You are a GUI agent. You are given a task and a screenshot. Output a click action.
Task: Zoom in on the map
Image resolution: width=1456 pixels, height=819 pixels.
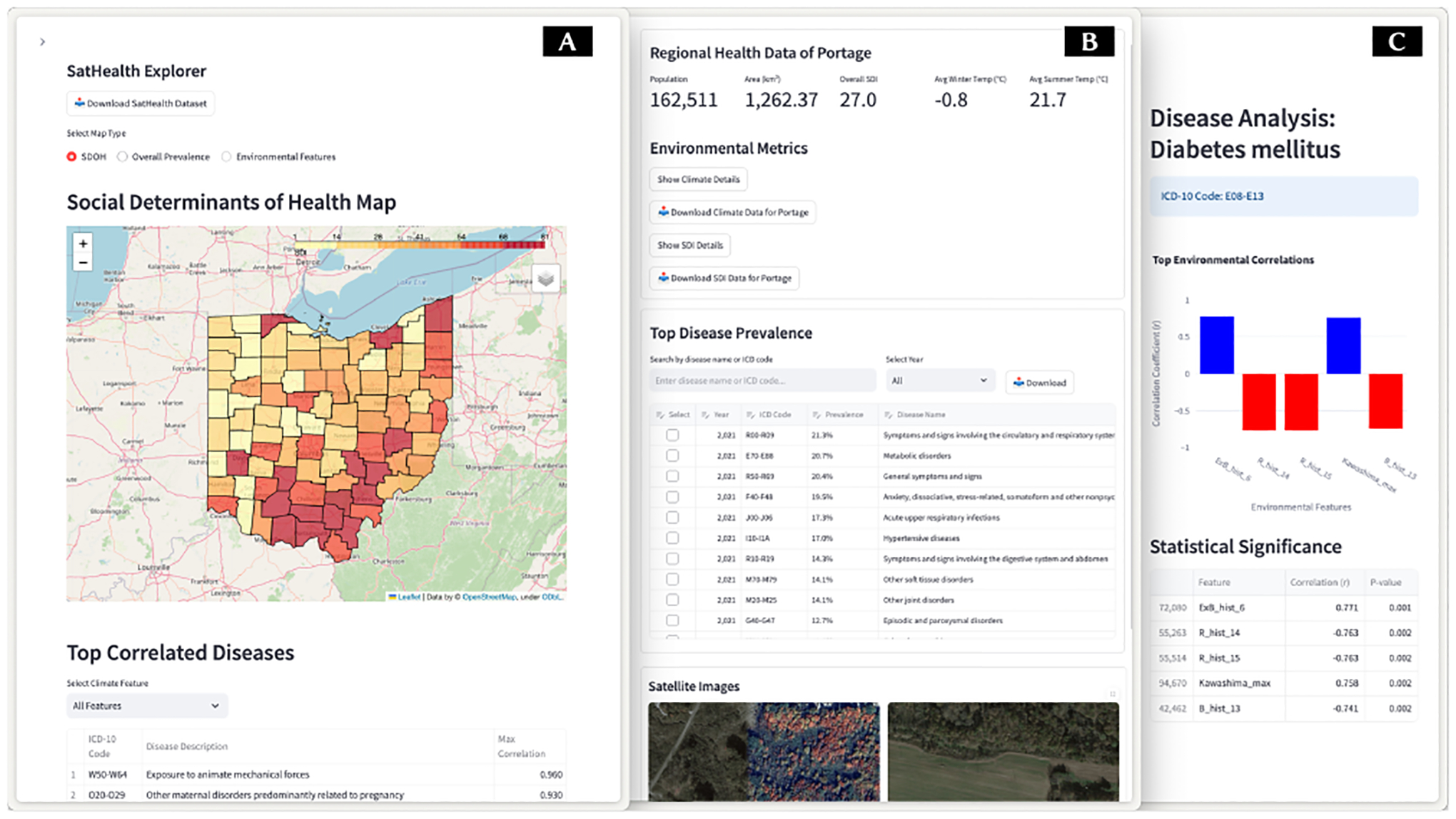83,244
